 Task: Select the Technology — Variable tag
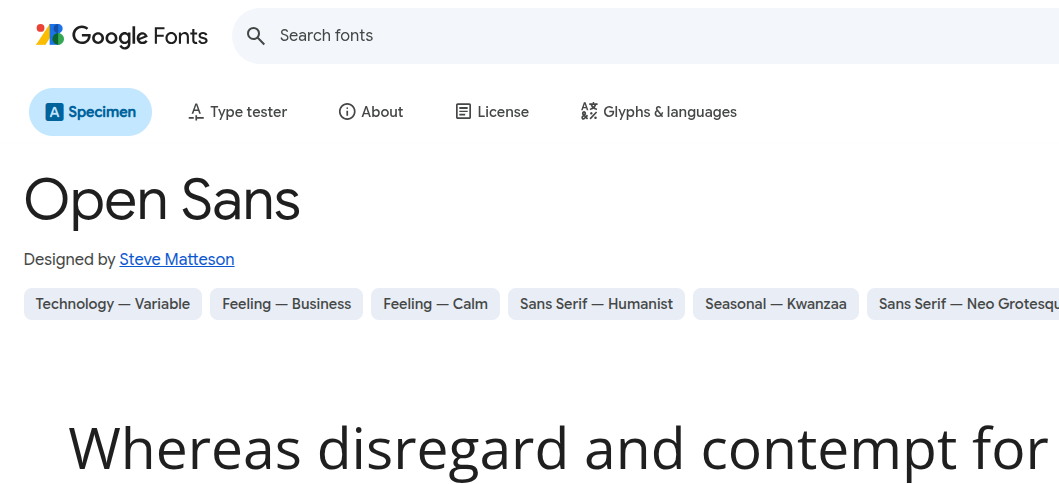point(113,304)
